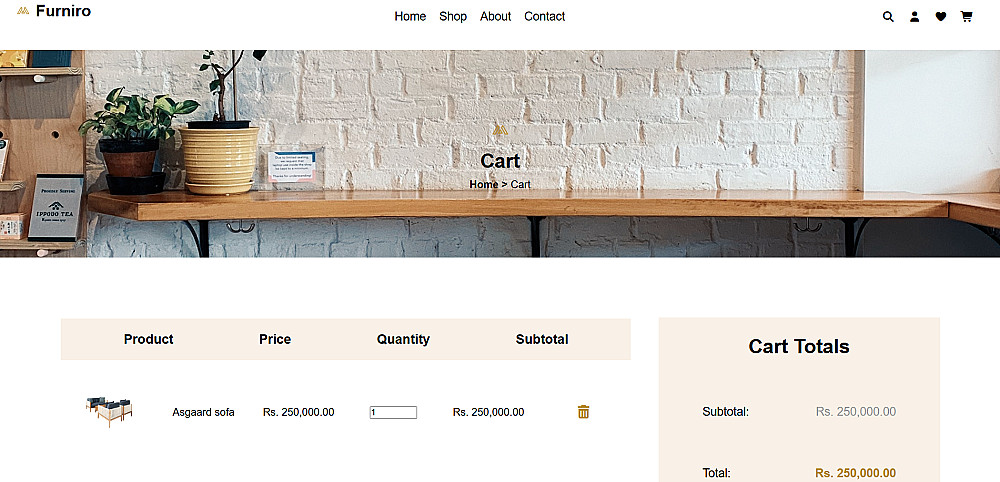
Task: Open the user account icon
Action: coord(914,17)
